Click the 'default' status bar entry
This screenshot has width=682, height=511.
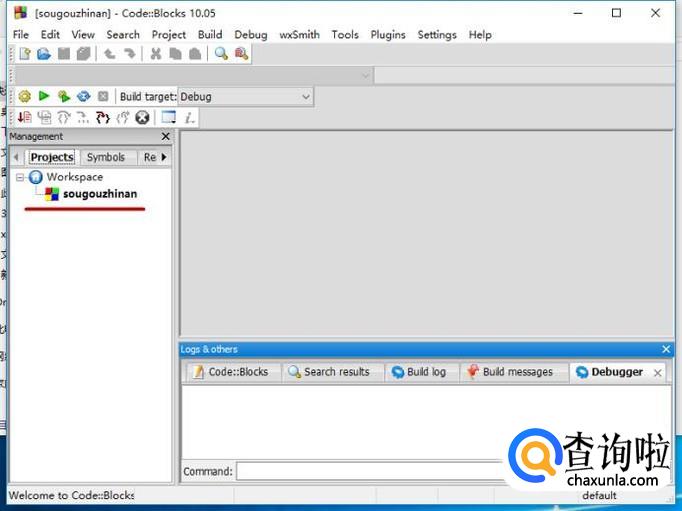599,495
